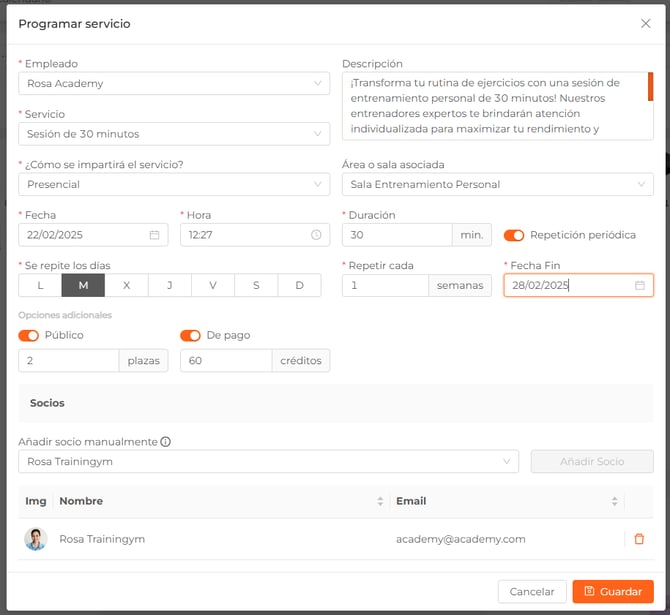Sort the Email column using sort arrows
This screenshot has height=615, width=670.
614,501
